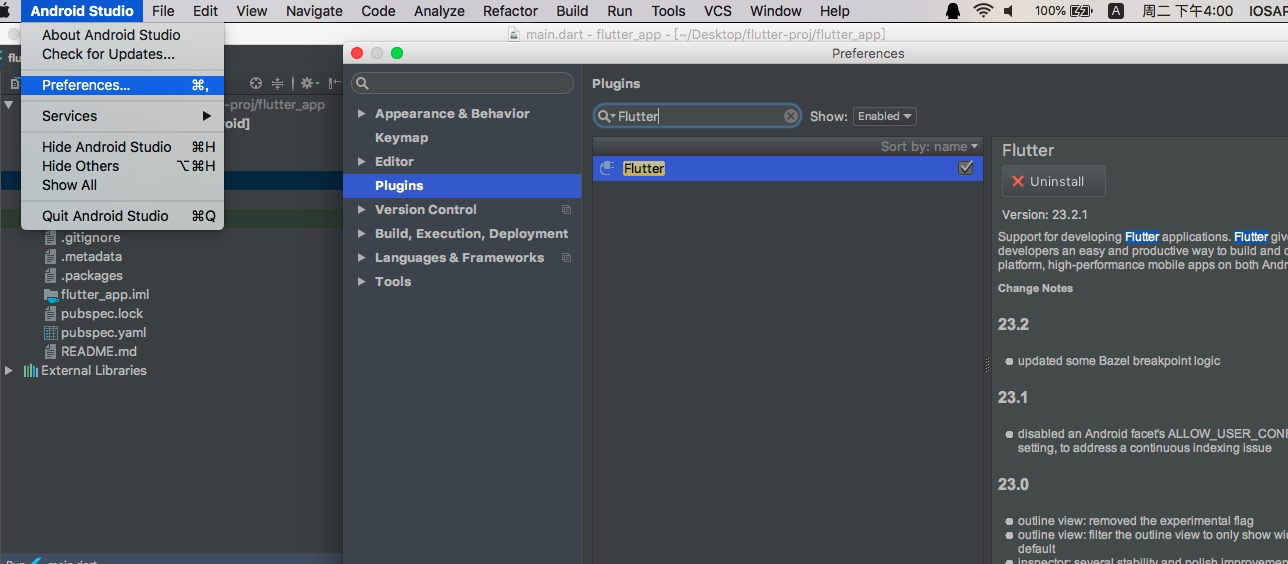1288x564 pixels.
Task: Select Check for Updates…
Action: (122, 54)
